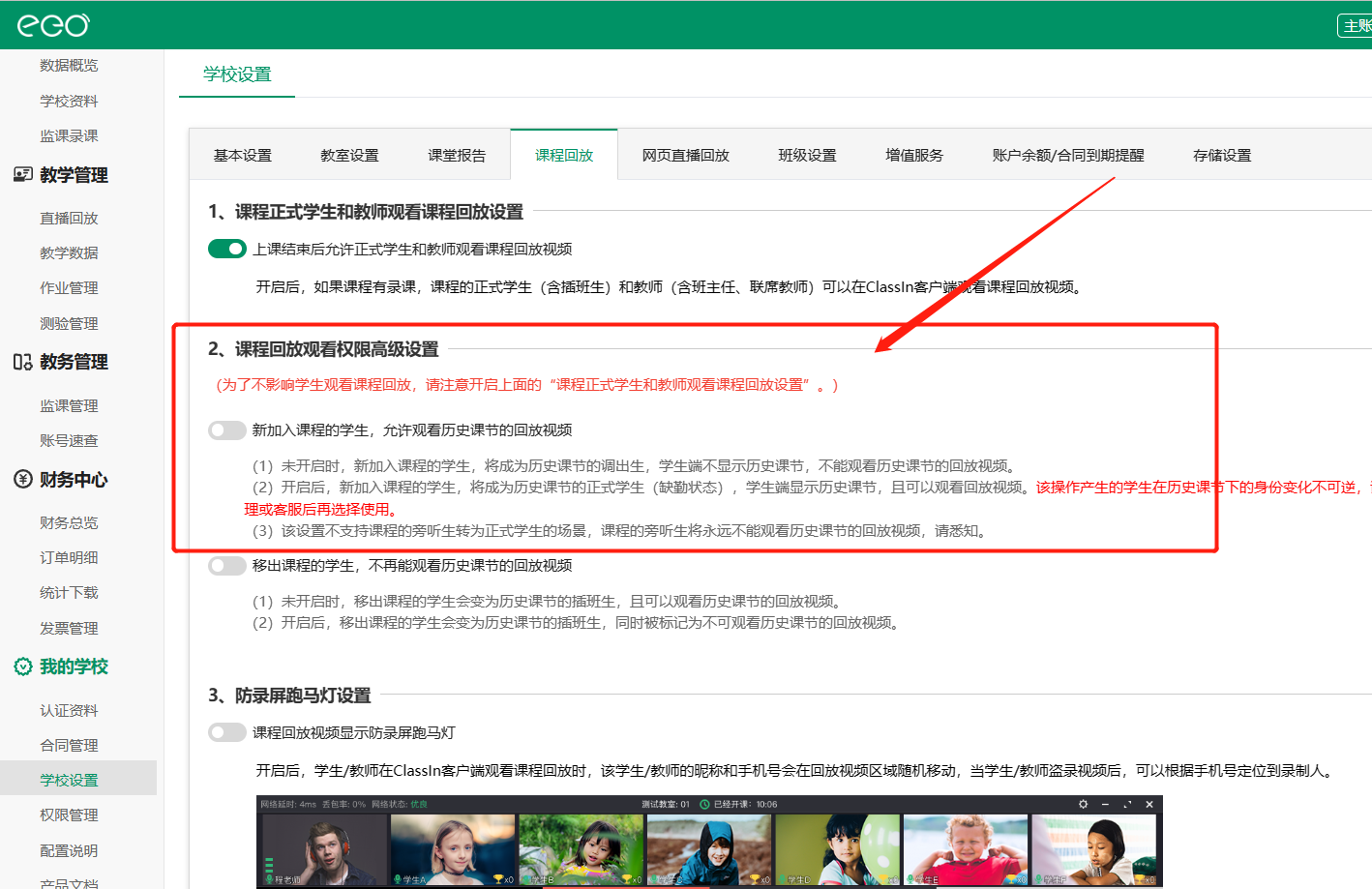
Task: Click 学生A video thumbnail
Action: [x=453, y=849]
